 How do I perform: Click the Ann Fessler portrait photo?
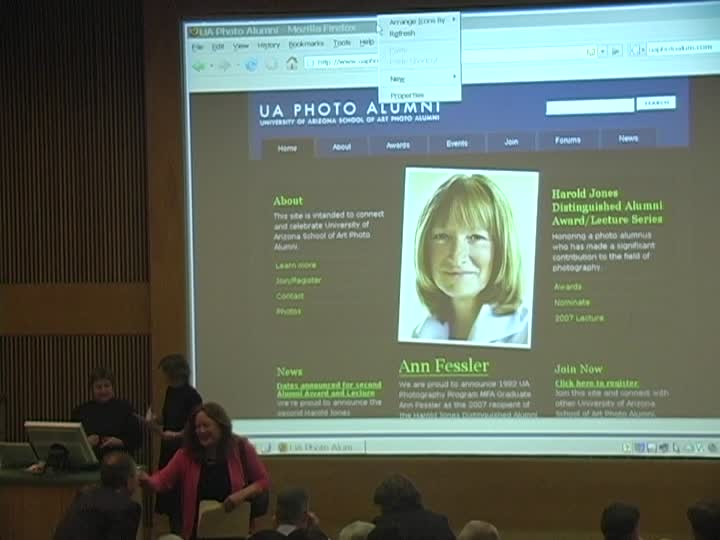tap(467, 258)
